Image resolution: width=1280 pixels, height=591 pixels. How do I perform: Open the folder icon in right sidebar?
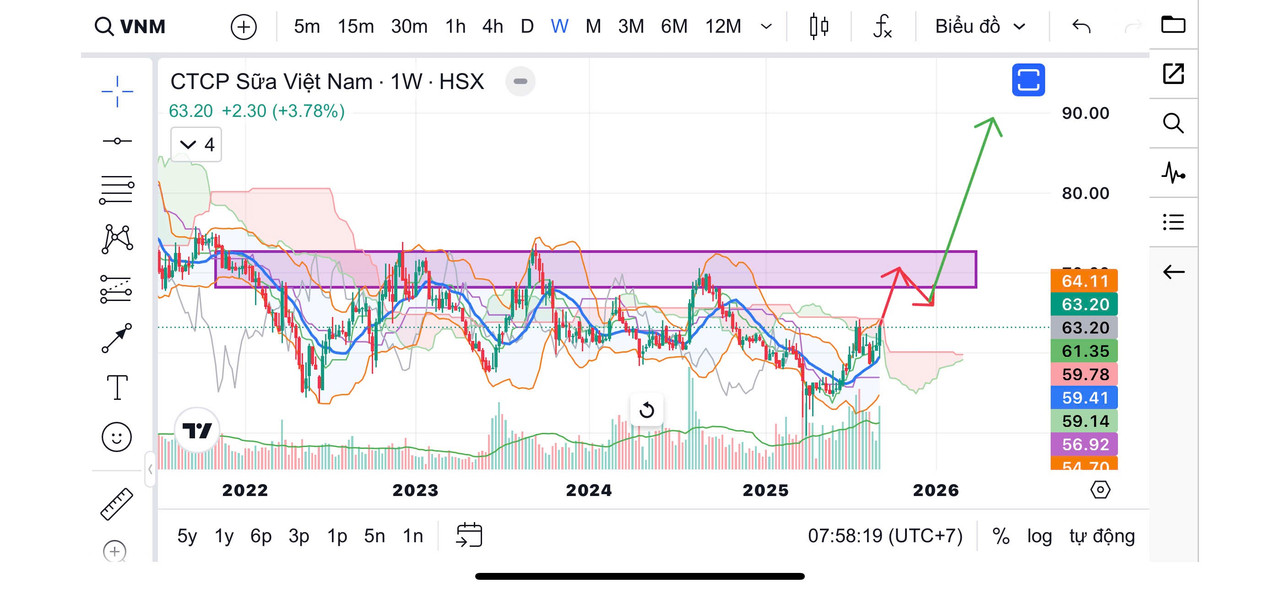click(1173, 24)
